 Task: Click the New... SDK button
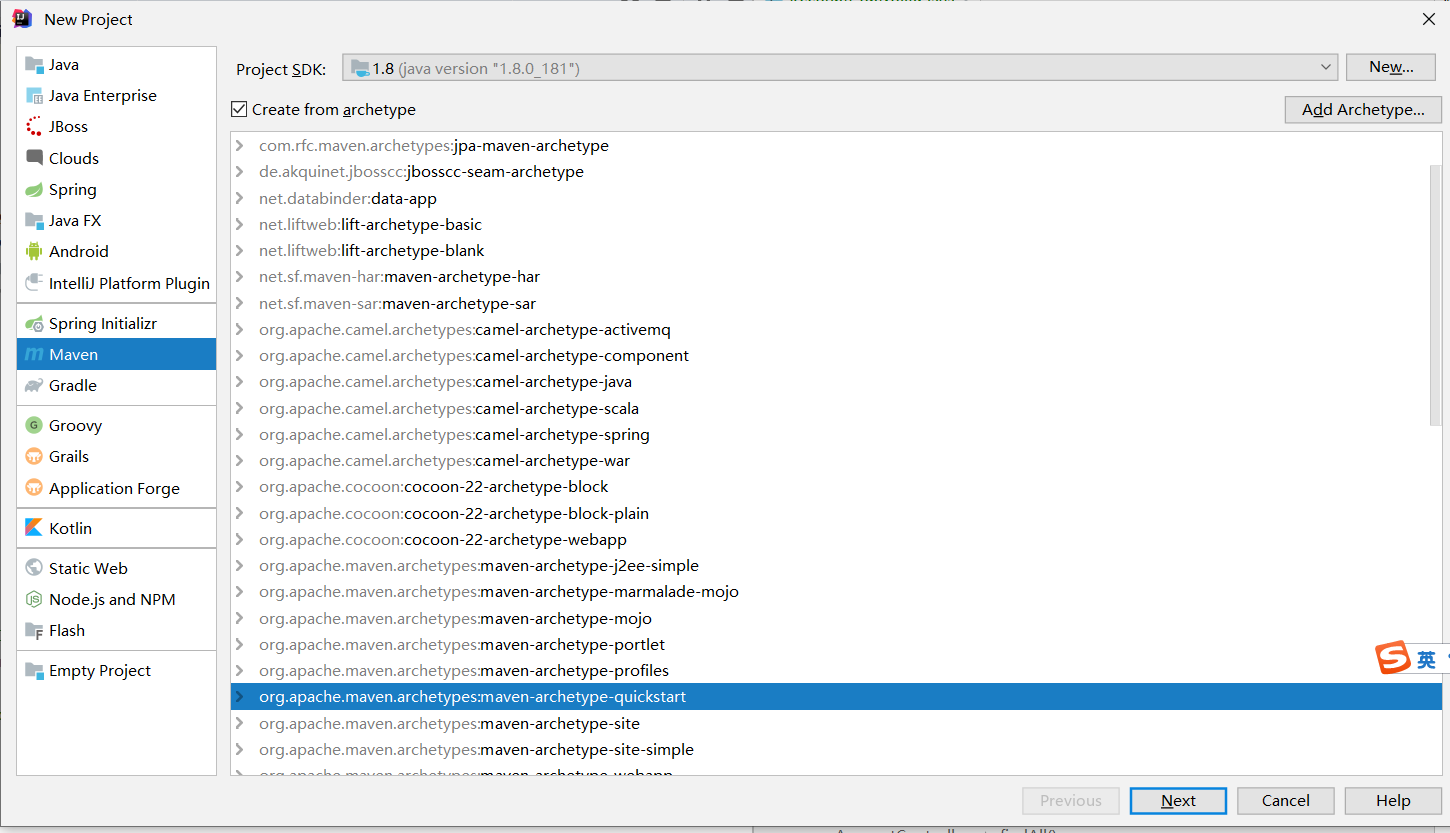click(1391, 67)
